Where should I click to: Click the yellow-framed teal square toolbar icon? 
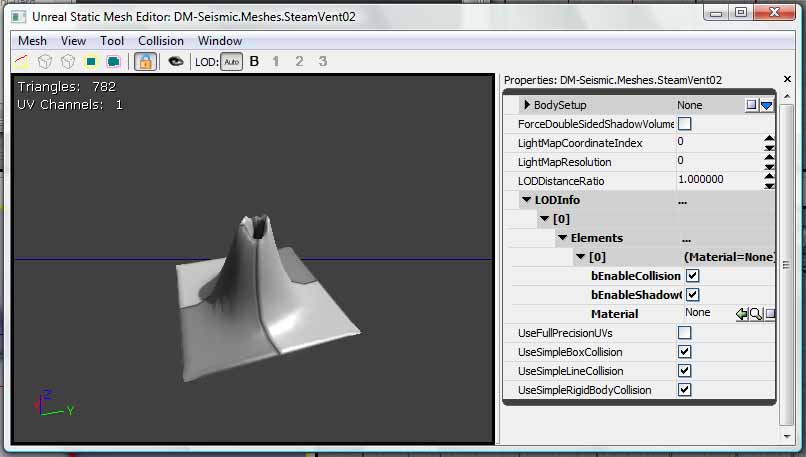pyautogui.click(x=91, y=61)
